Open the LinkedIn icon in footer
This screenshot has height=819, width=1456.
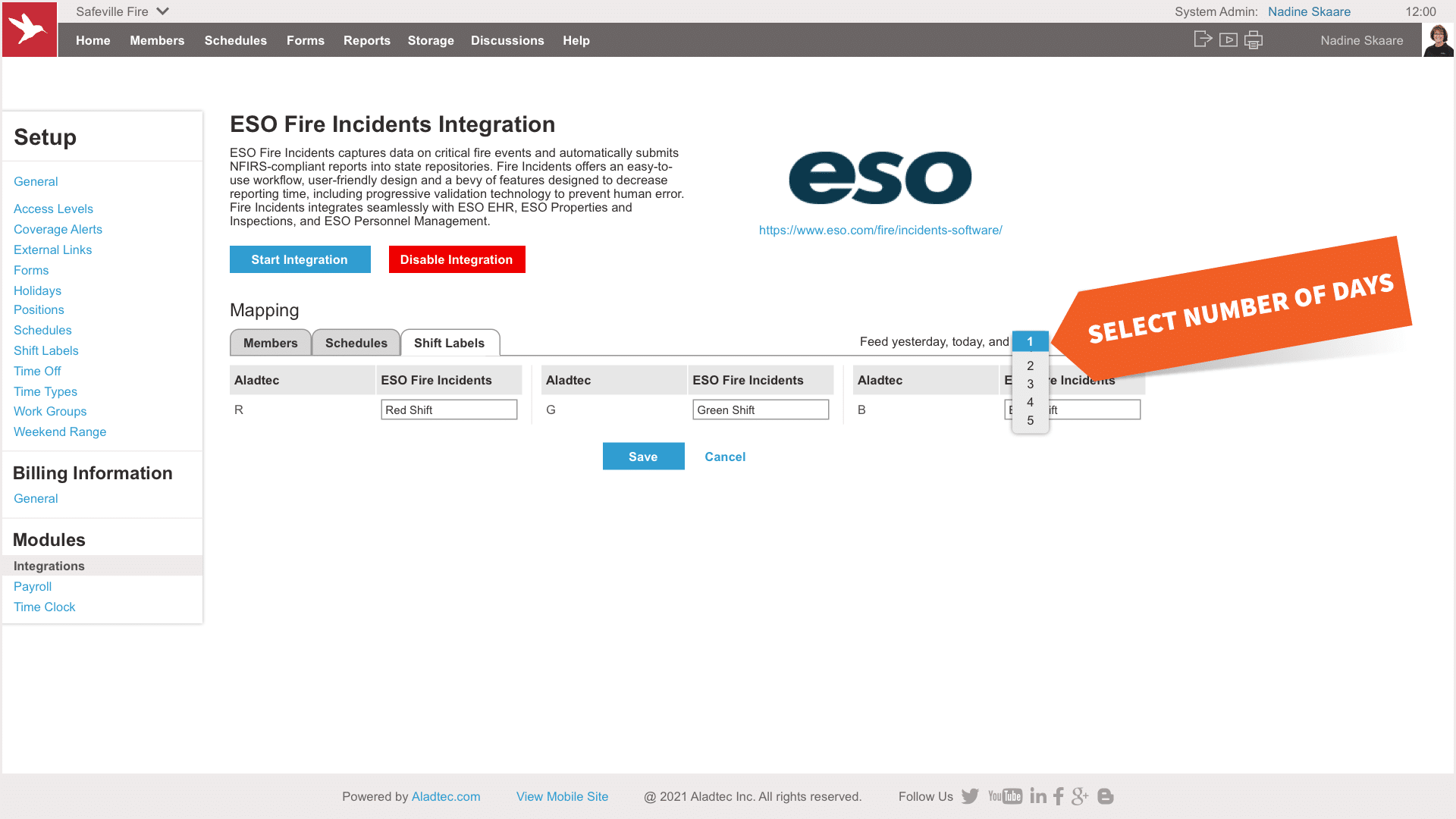pos(1038,796)
